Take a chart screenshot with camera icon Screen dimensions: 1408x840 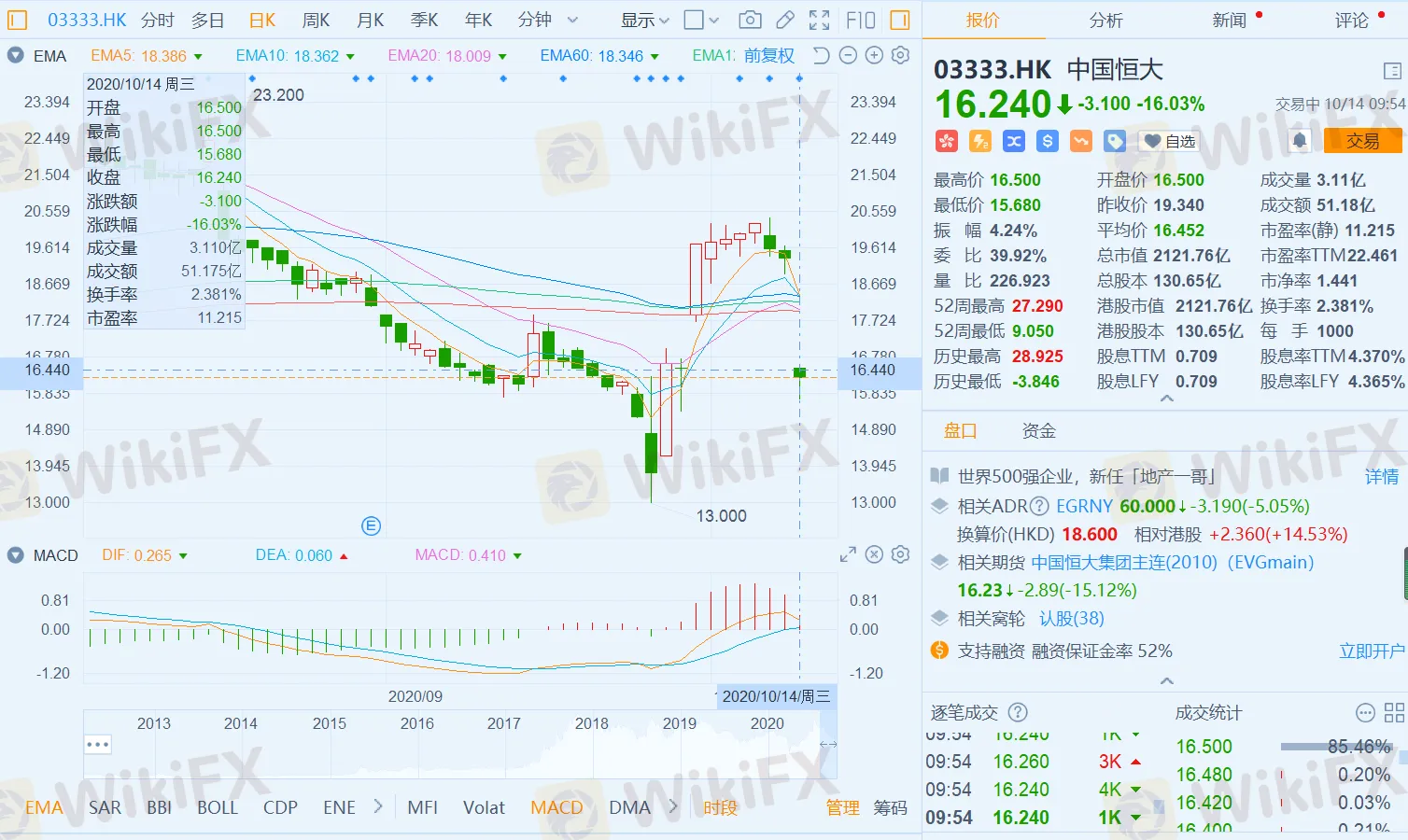[749, 20]
